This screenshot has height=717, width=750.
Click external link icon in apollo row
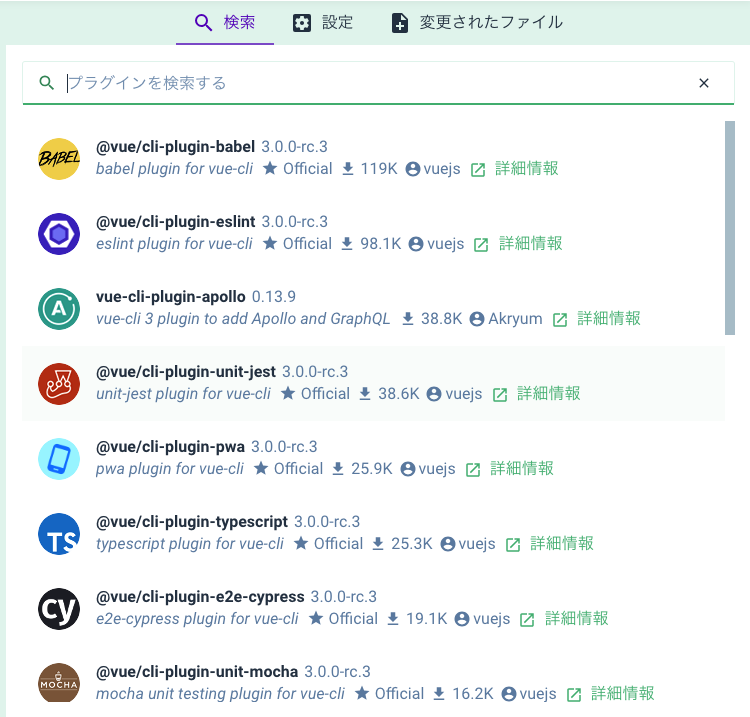560,320
